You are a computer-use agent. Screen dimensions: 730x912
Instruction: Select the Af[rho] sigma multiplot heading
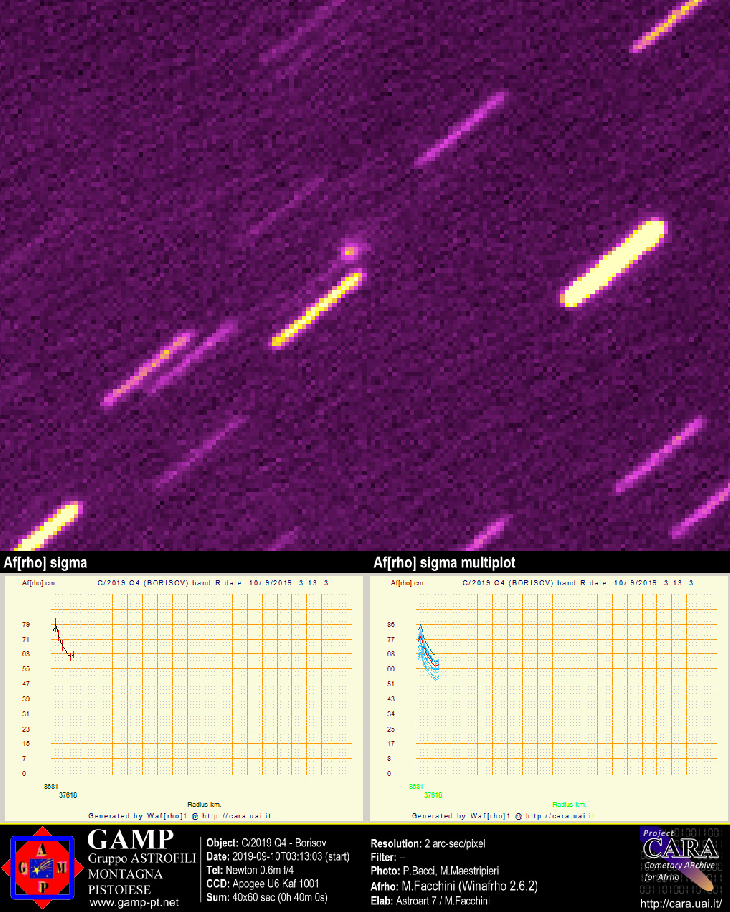coord(443,563)
